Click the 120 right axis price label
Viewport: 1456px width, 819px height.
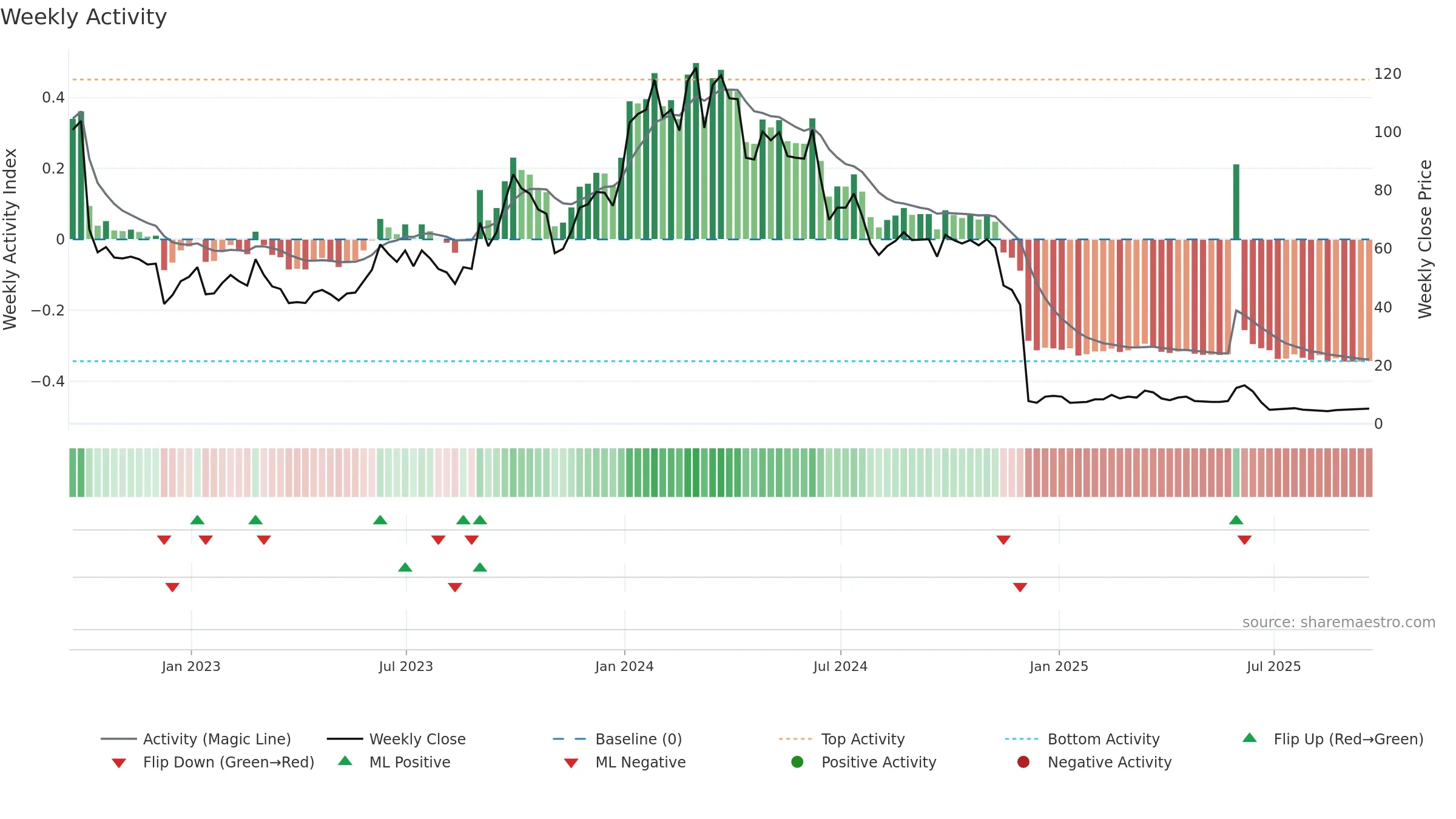click(1388, 73)
